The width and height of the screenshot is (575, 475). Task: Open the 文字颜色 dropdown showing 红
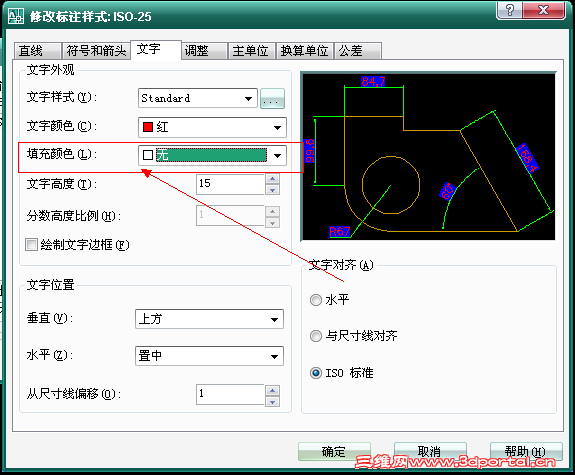point(212,127)
